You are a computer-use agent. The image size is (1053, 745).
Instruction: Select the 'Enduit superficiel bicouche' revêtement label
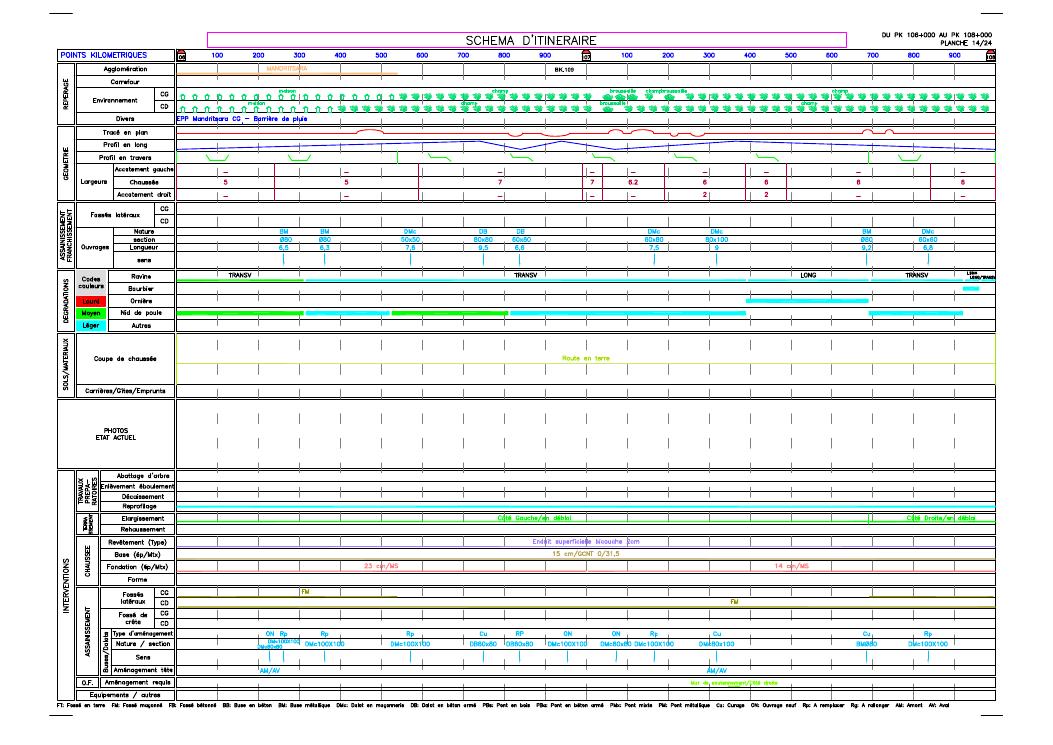point(585,541)
